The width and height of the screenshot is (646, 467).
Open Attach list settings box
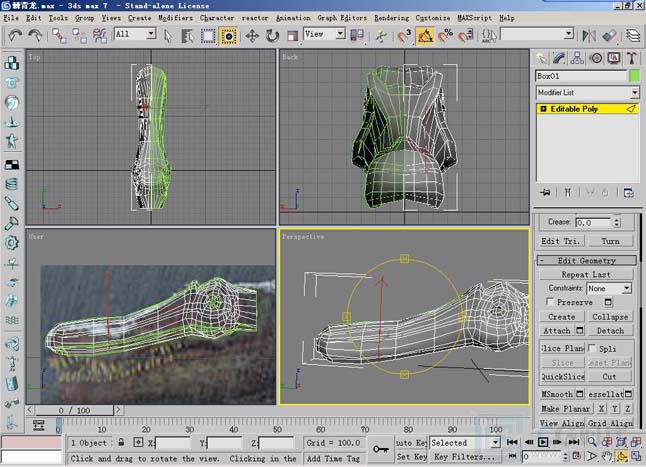coord(580,331)
